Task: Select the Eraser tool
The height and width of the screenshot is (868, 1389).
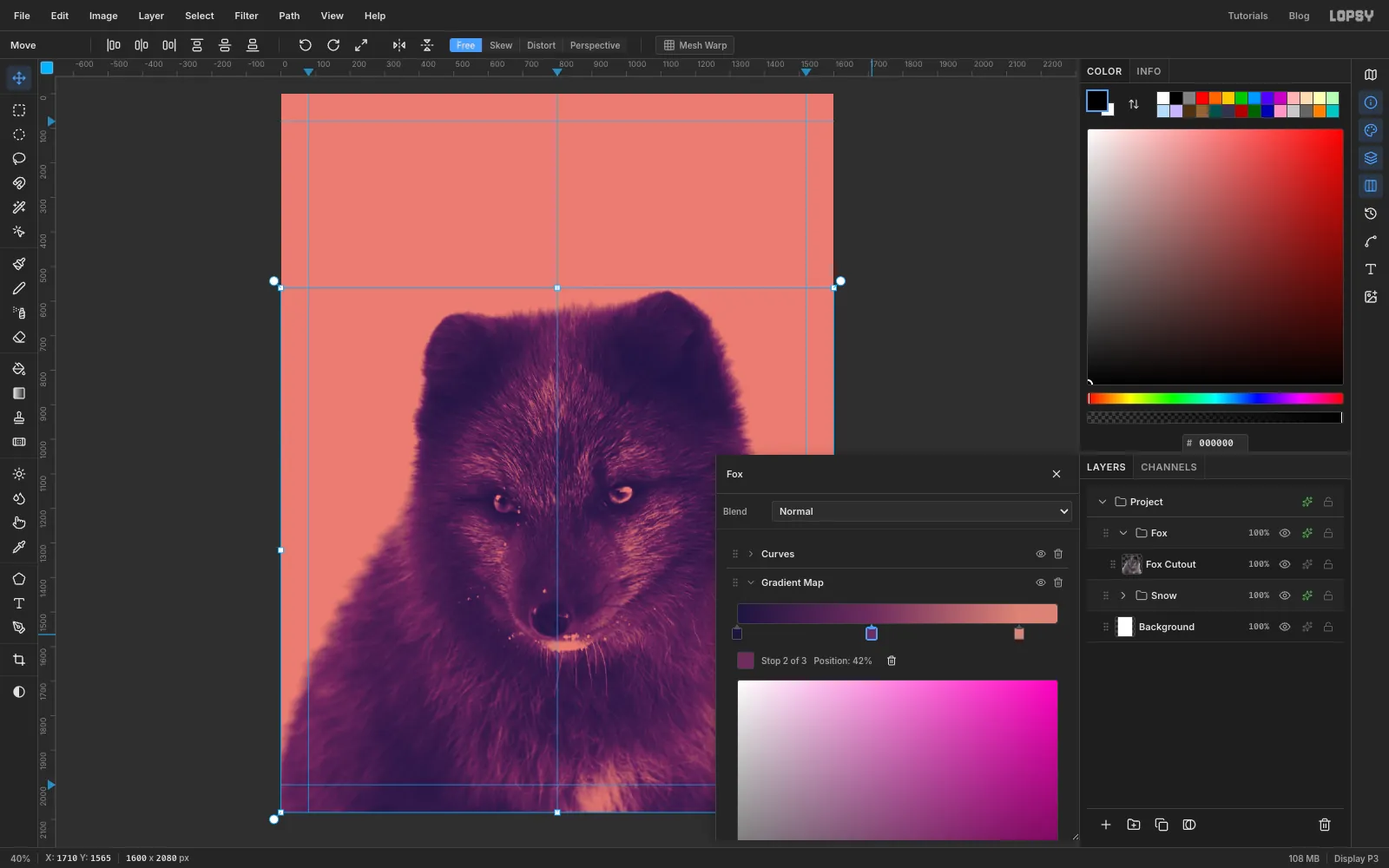Action: 19,338
